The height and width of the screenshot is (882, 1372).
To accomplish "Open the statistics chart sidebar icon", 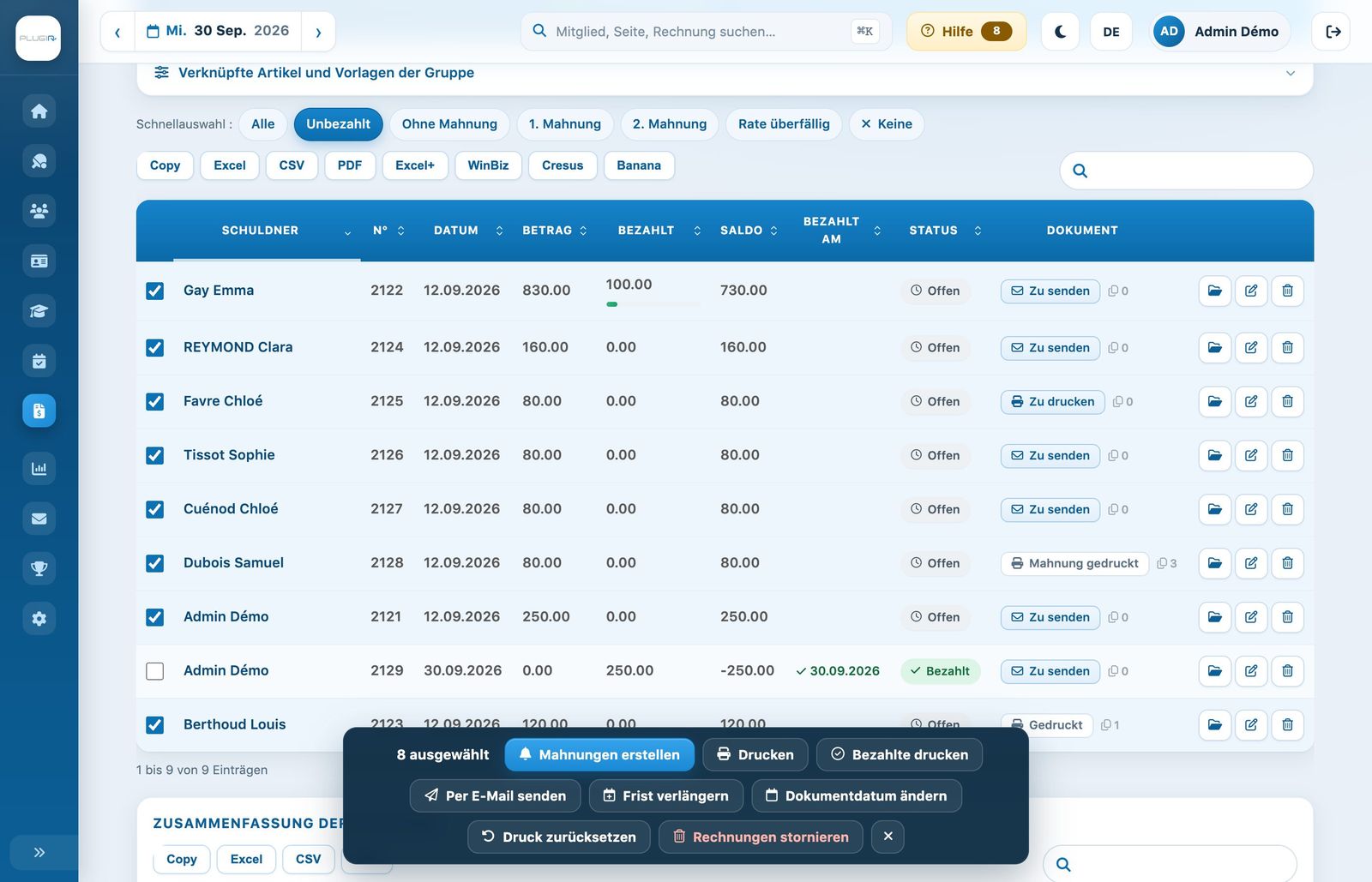I will click(x=39, y=468).
